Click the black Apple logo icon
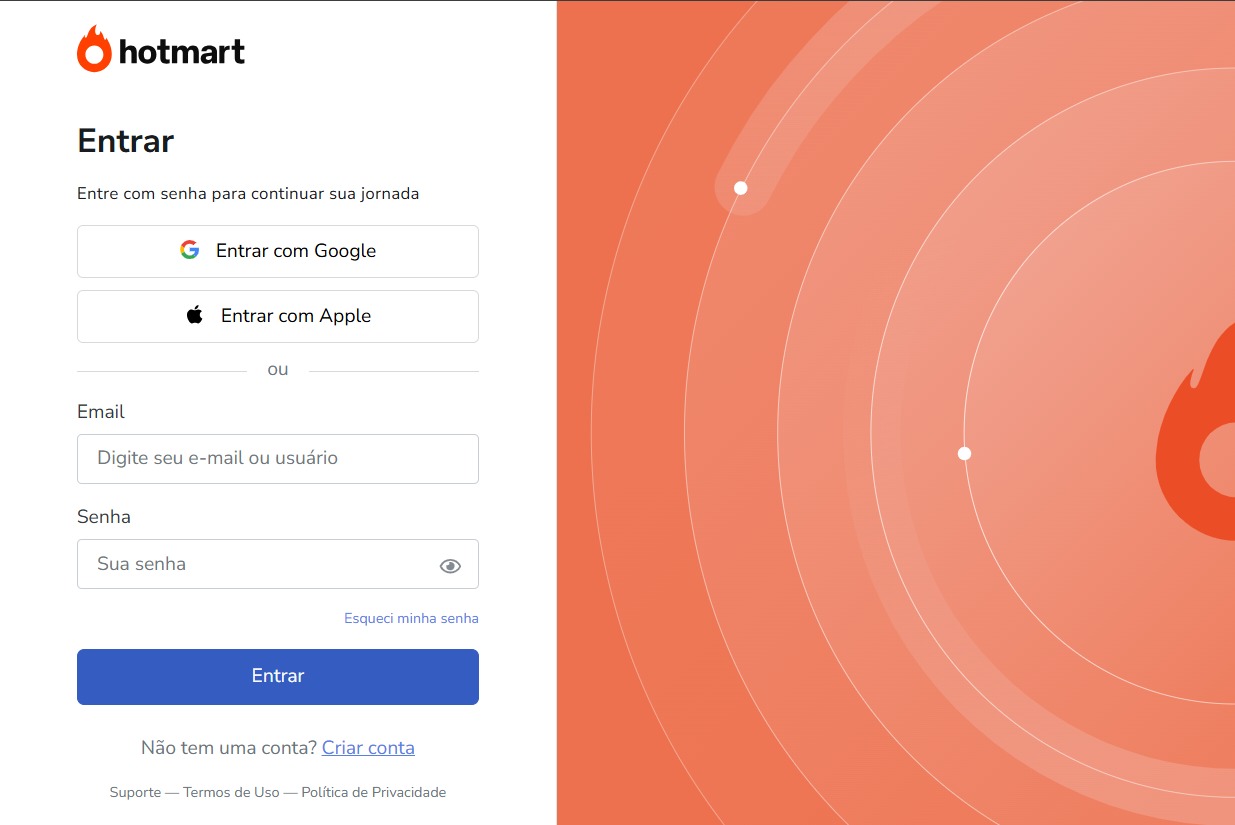1235x825 pixels. coord(195,315)
